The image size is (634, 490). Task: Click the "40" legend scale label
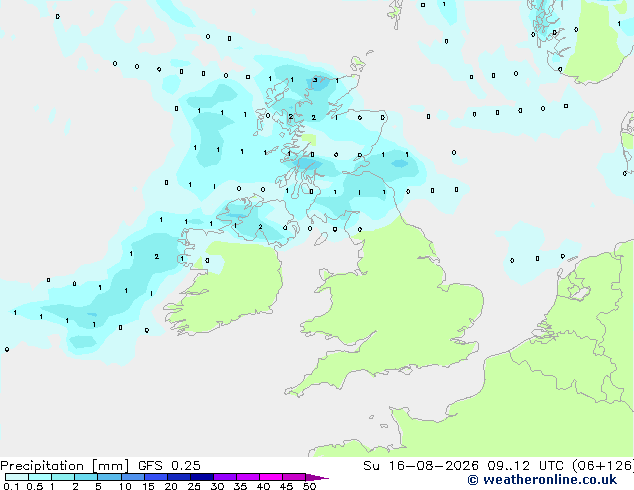pyautogui.click(x=263, y=486)
